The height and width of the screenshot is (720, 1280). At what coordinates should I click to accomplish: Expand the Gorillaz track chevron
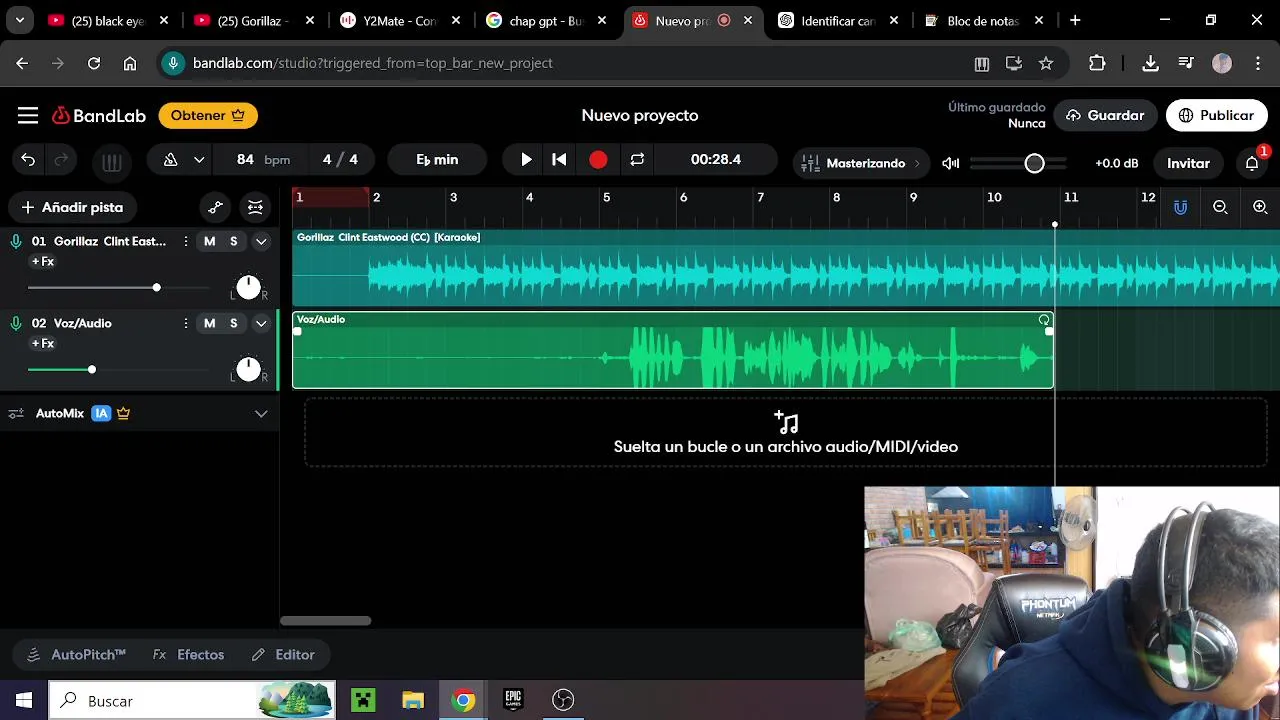(261, 242)
